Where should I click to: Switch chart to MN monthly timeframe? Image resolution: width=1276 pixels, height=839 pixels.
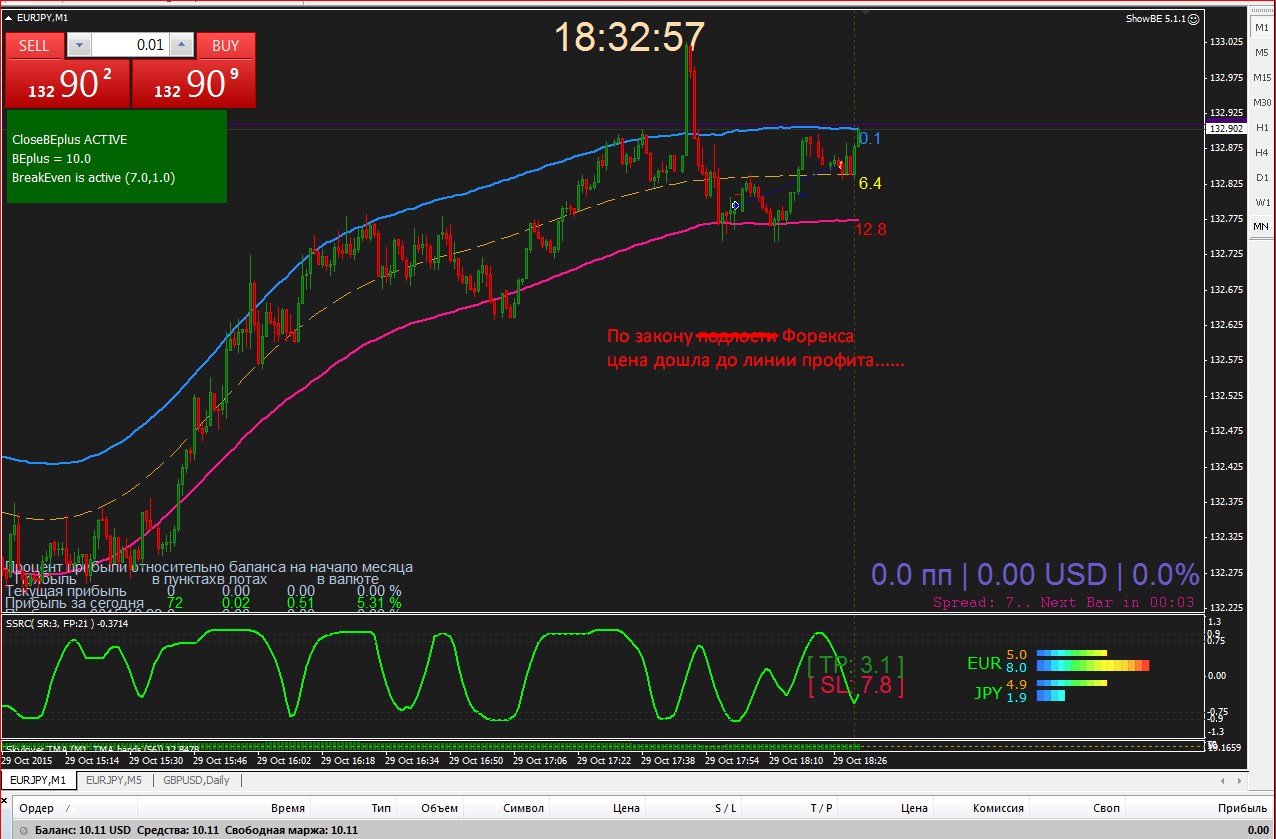1262,227
